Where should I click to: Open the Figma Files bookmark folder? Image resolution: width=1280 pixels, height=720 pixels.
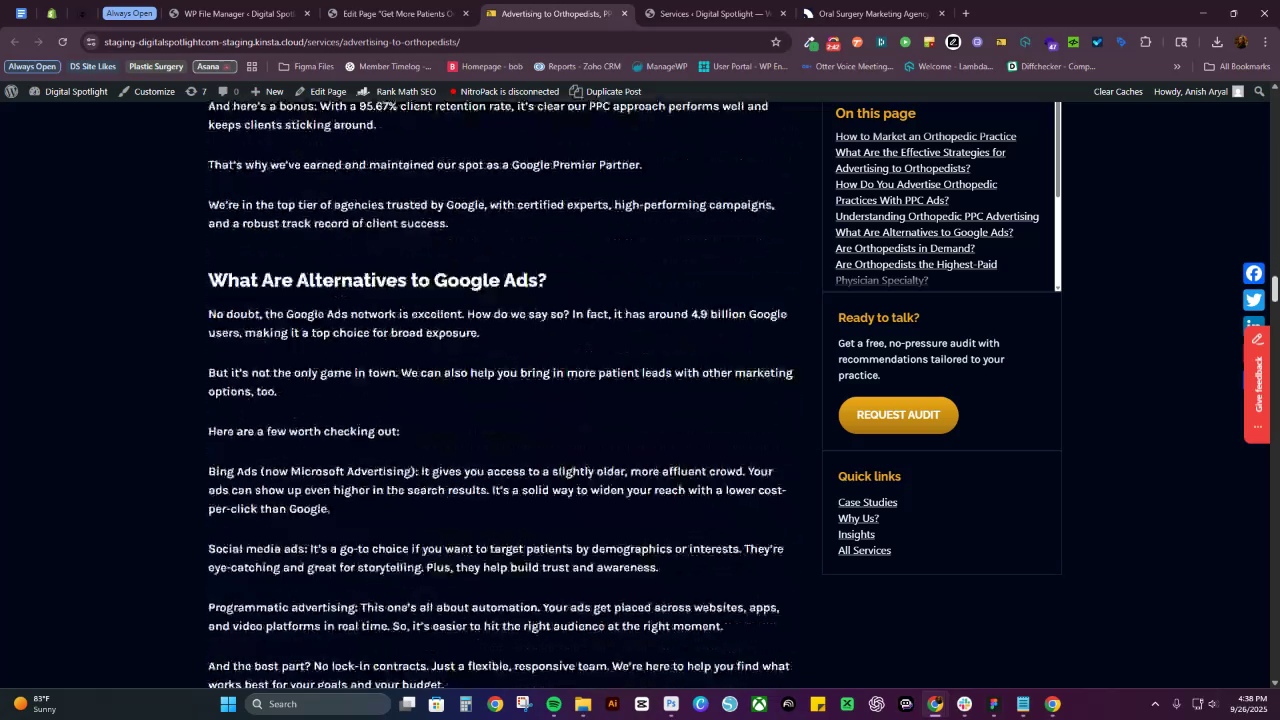point(306,66)
